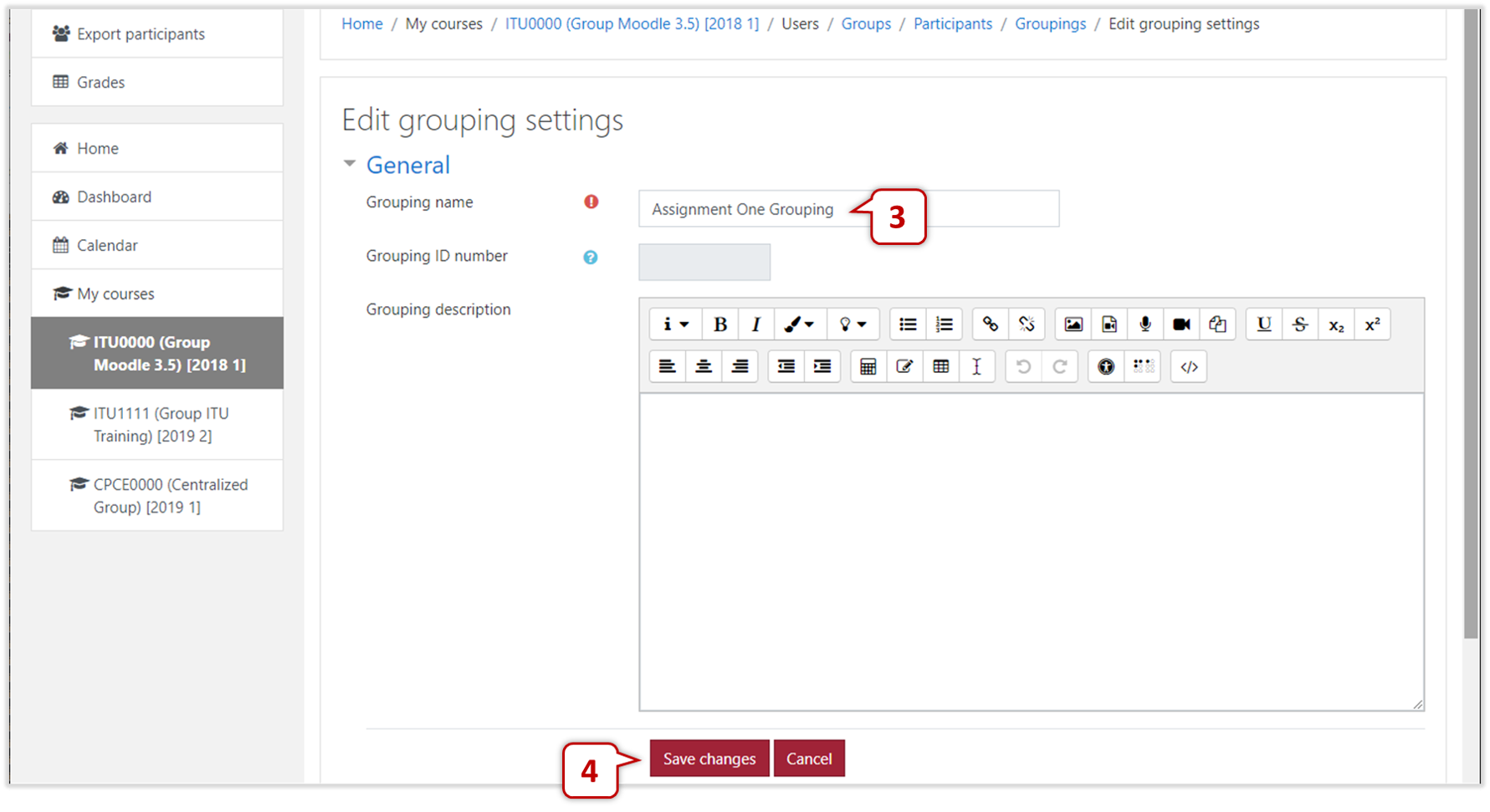
Task: Open course CPCE0000 Centralized Group
Action: pos(157,495)
